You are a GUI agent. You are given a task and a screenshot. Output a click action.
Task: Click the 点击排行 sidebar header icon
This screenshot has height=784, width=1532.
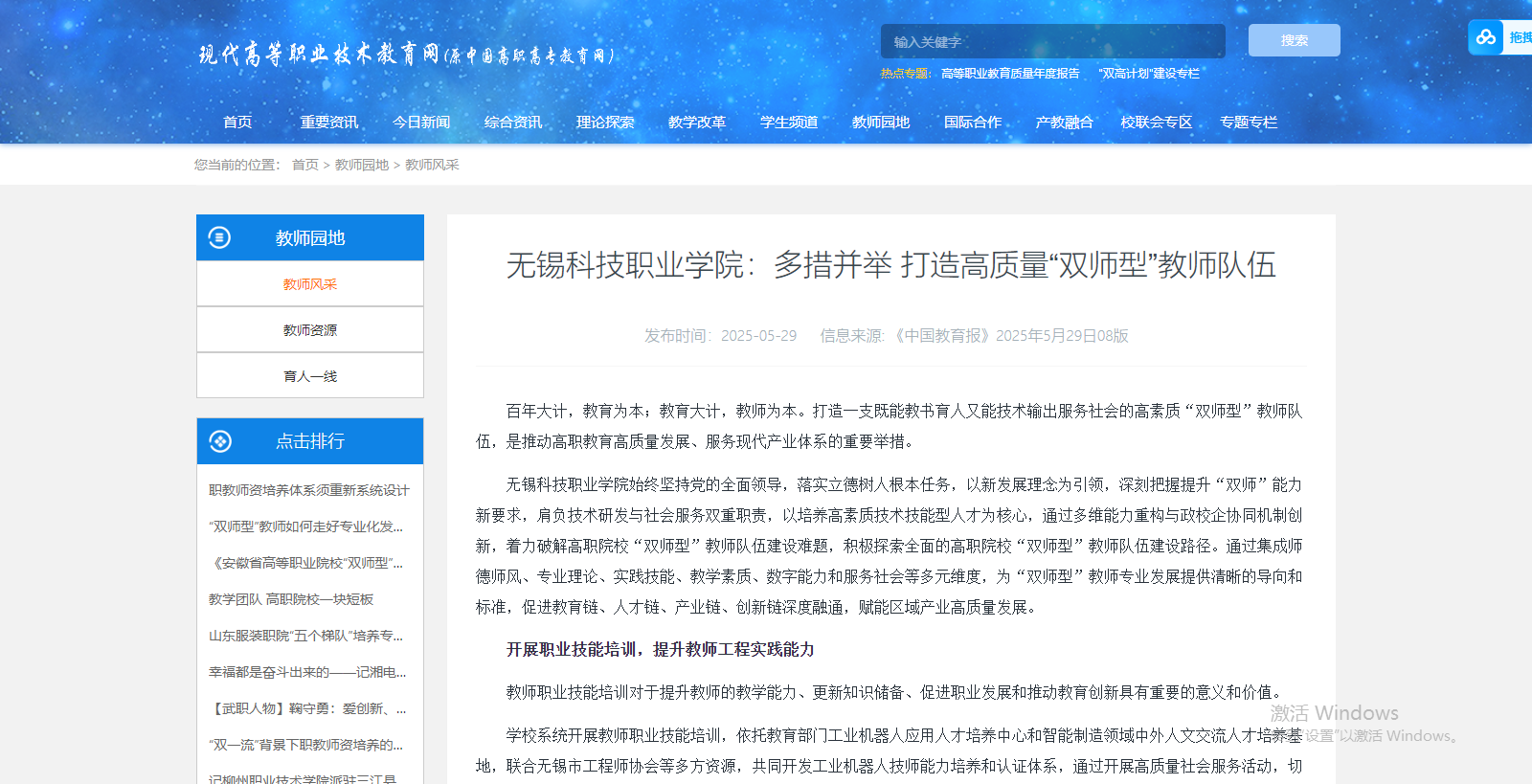(220, 441)
